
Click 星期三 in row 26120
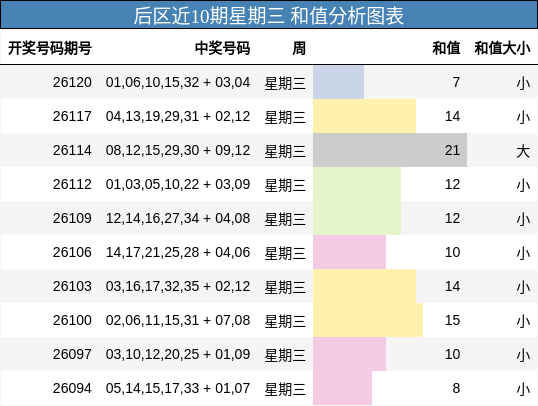pos(285,83)
